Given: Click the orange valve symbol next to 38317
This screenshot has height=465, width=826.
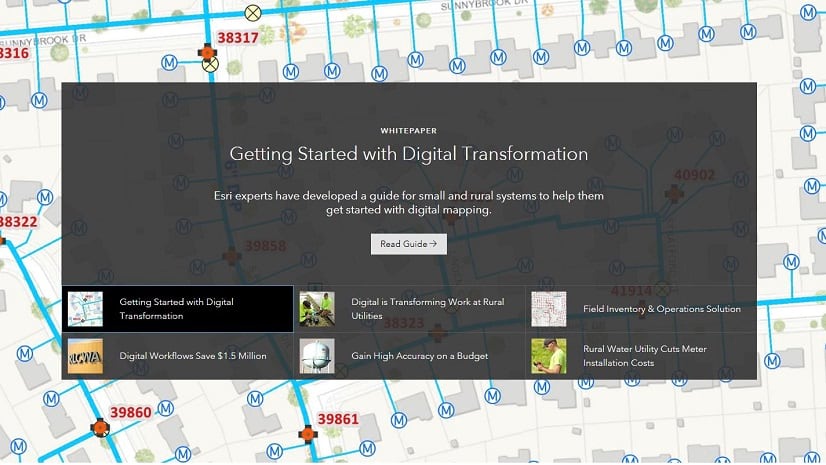Looking at the screenshot, I should pos(207,52).
